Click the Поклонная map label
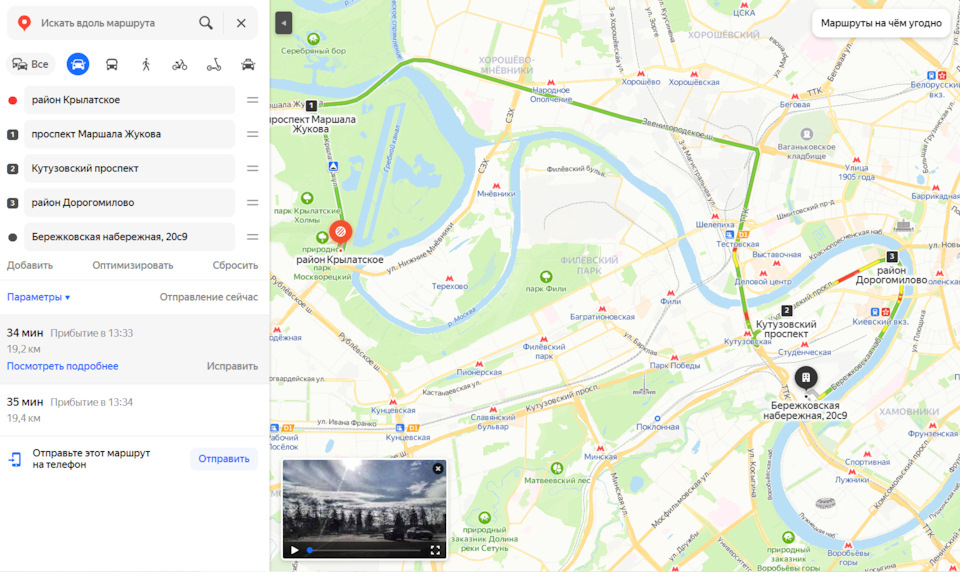The height and width of the screenshot is (572, 960). pyautogui.click(x=658, y=427)
